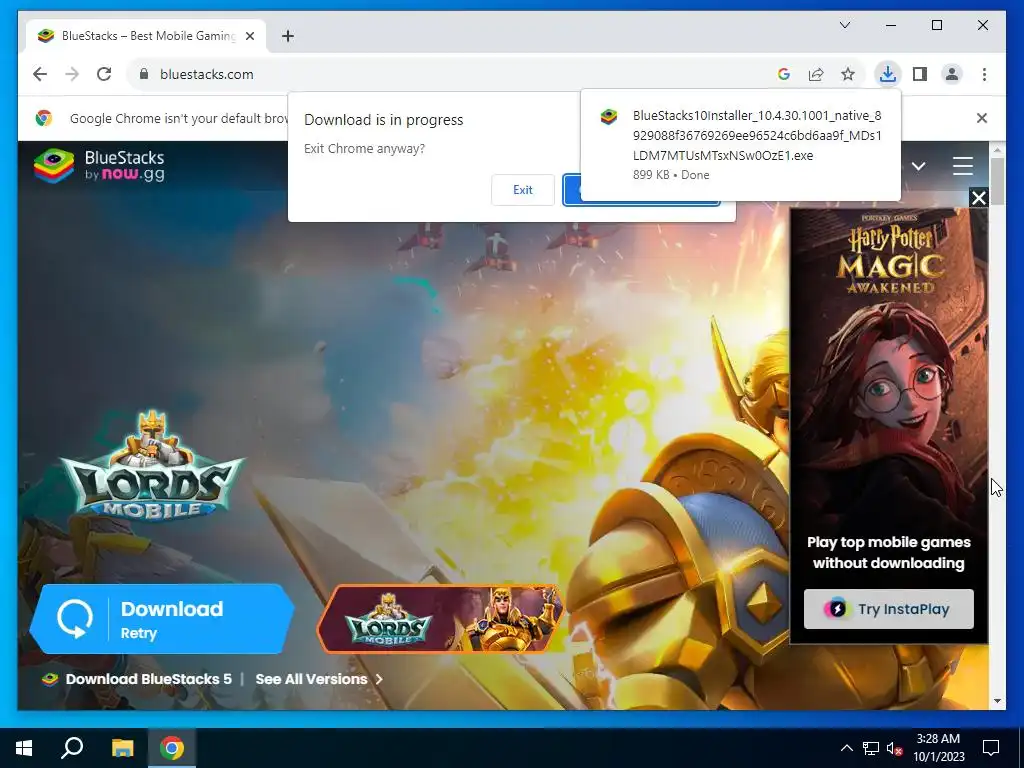Expand the header dropdown chevron
This screenshot has height=768, width=1024.
(x=918, y=166)
